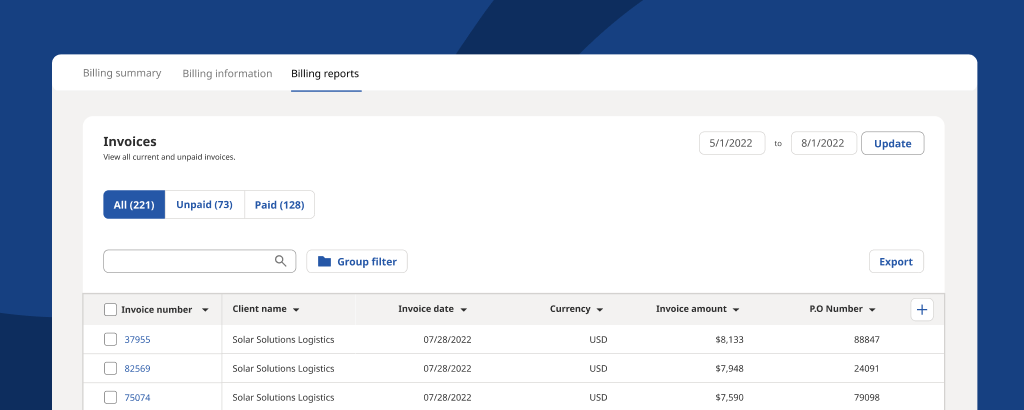Viewport: 1024px width, 410px height.
Task: Filter invoices by Unpaid (73)
Action: click(204, 205)
